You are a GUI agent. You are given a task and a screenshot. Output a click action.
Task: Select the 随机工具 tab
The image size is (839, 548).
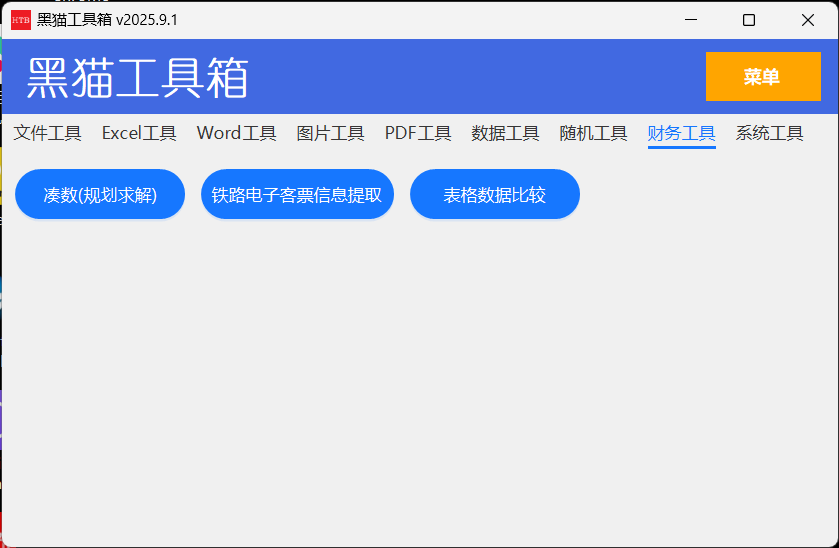[593, 133]
